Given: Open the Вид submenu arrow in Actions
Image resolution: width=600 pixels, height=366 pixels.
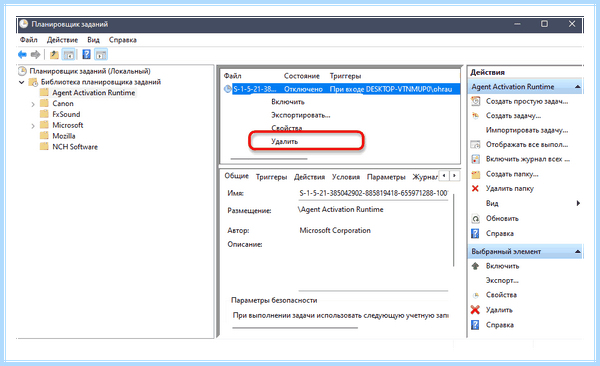Looking at the screenshot, I should pyautogui.click(x=578, y=203).
